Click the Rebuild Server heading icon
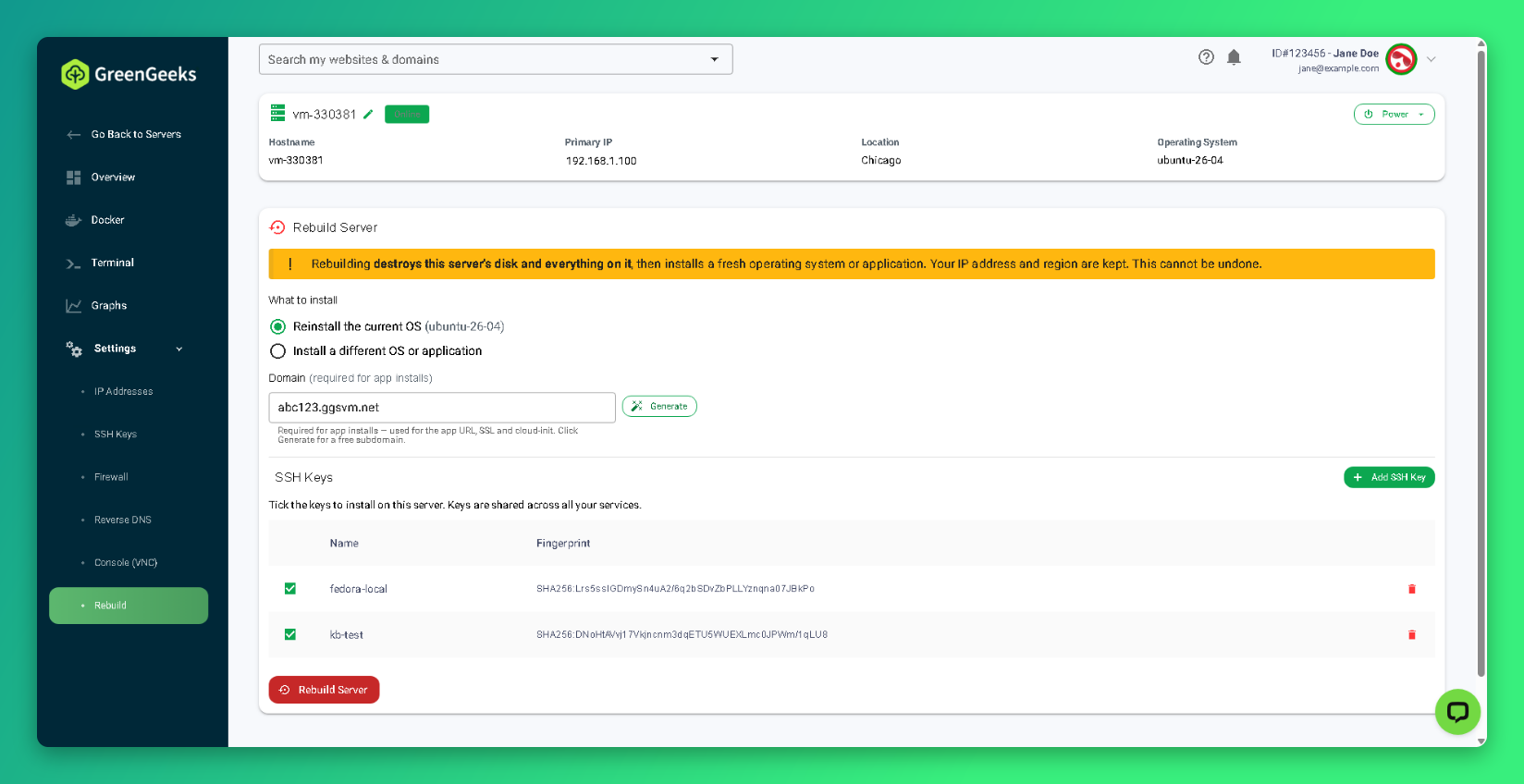 277,227
